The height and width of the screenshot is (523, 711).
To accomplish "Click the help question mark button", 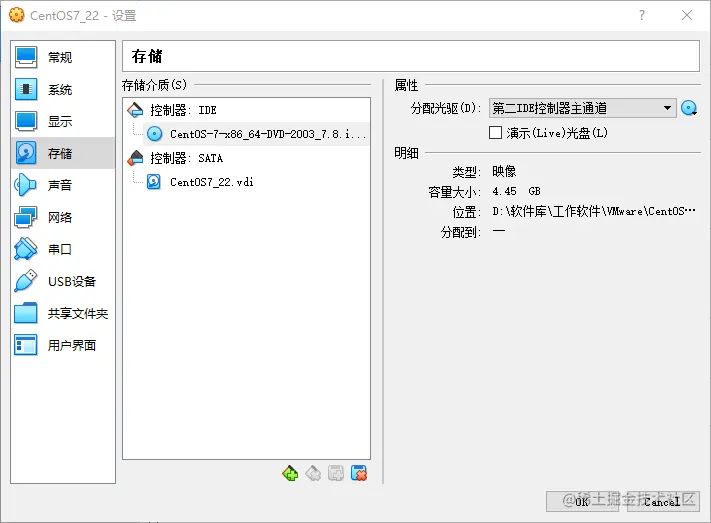I will pyautogui.click(x=642, y=15).
